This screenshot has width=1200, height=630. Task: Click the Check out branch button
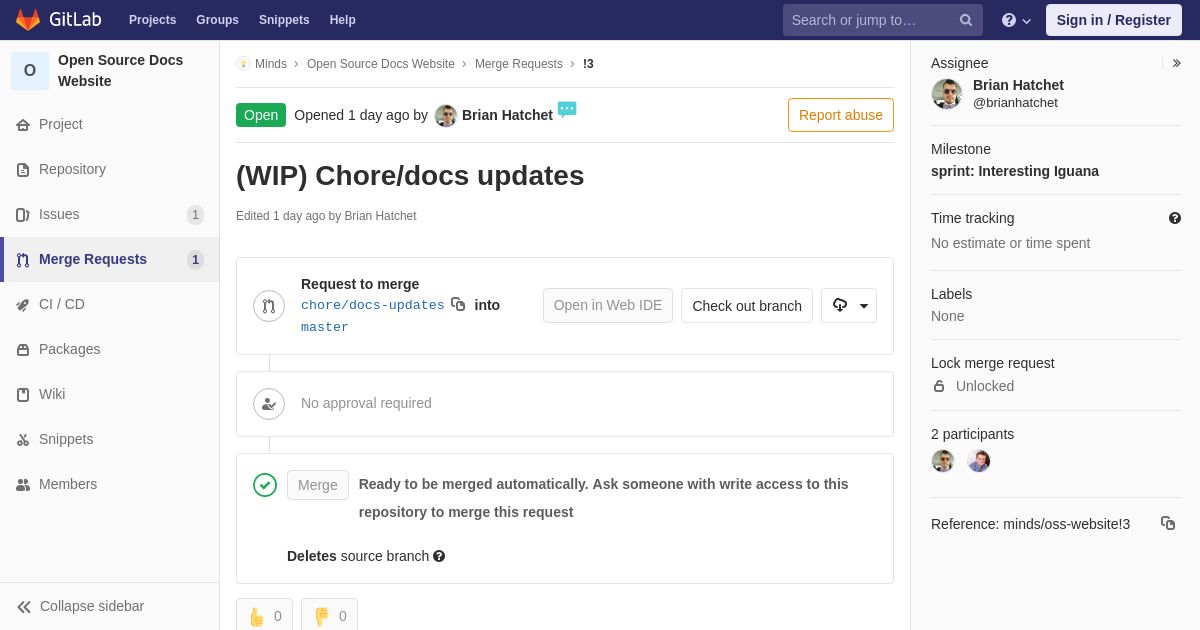(747, 305)
